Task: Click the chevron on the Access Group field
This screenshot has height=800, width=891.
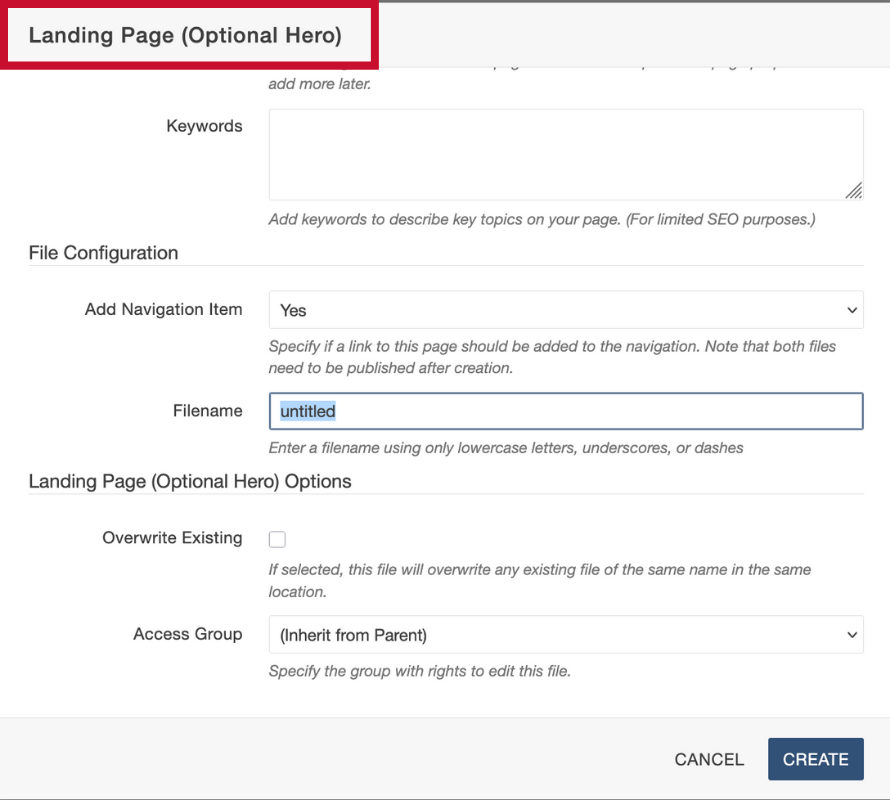Action: 851,634
